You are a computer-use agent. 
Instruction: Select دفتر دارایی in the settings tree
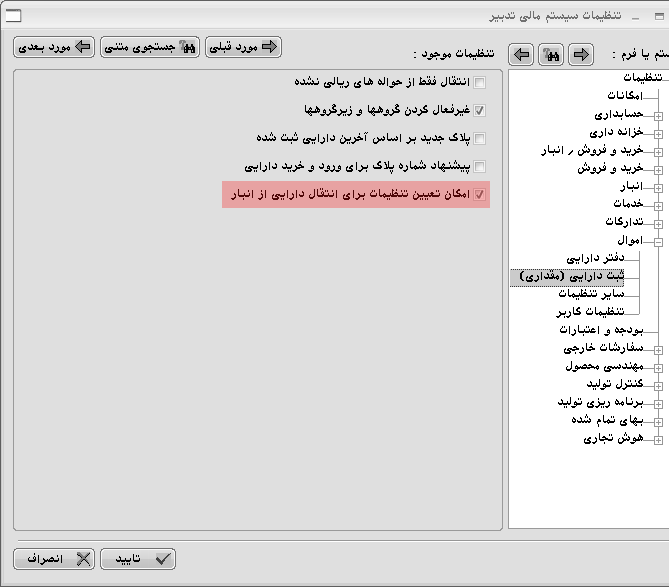594,258
